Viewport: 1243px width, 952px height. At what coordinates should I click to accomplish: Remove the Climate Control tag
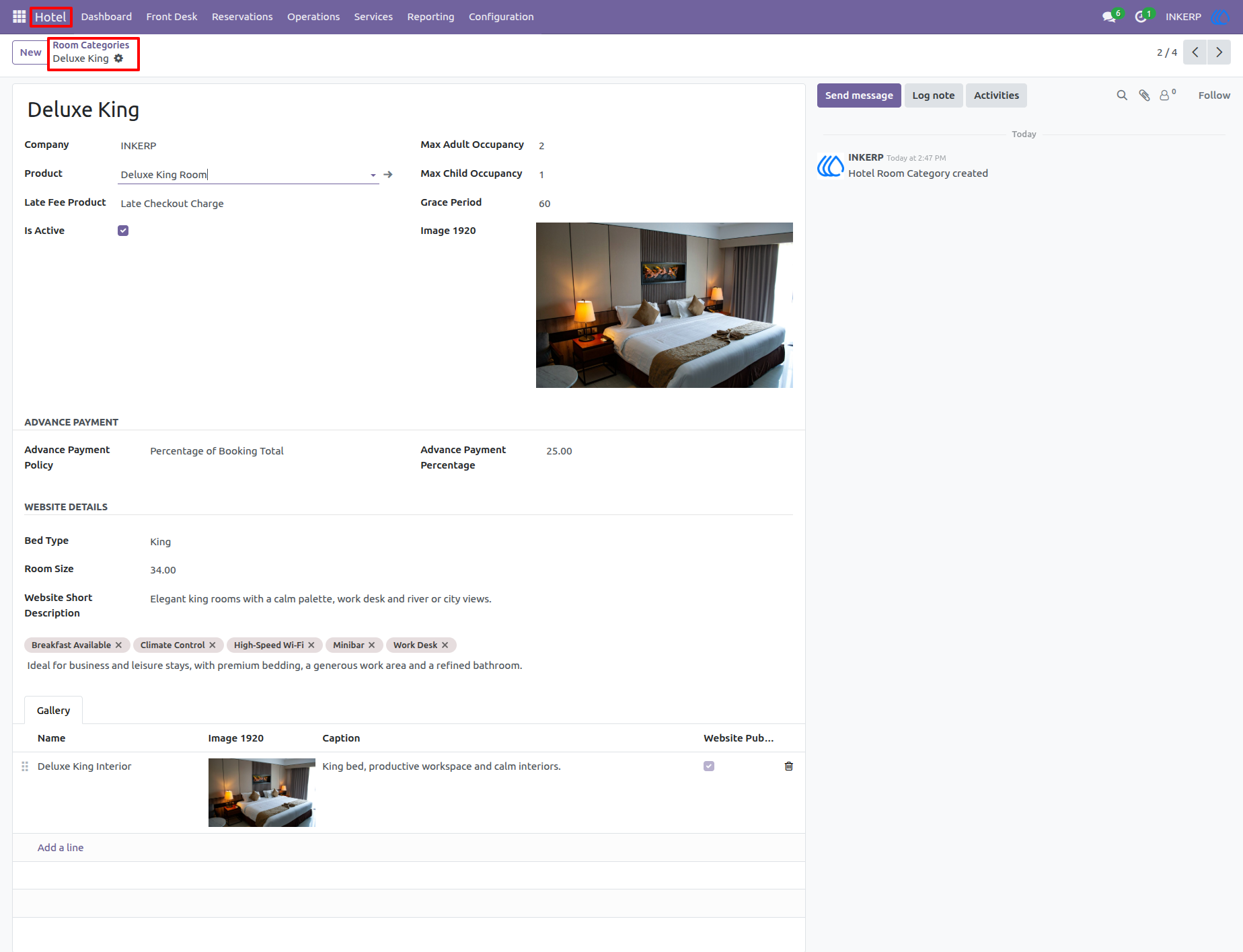pyautogui.click(x=213, y=645)
